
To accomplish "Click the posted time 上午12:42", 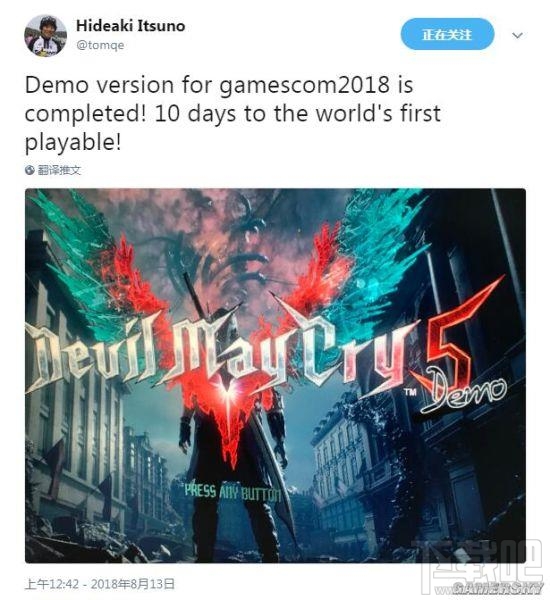I will 52,584.
